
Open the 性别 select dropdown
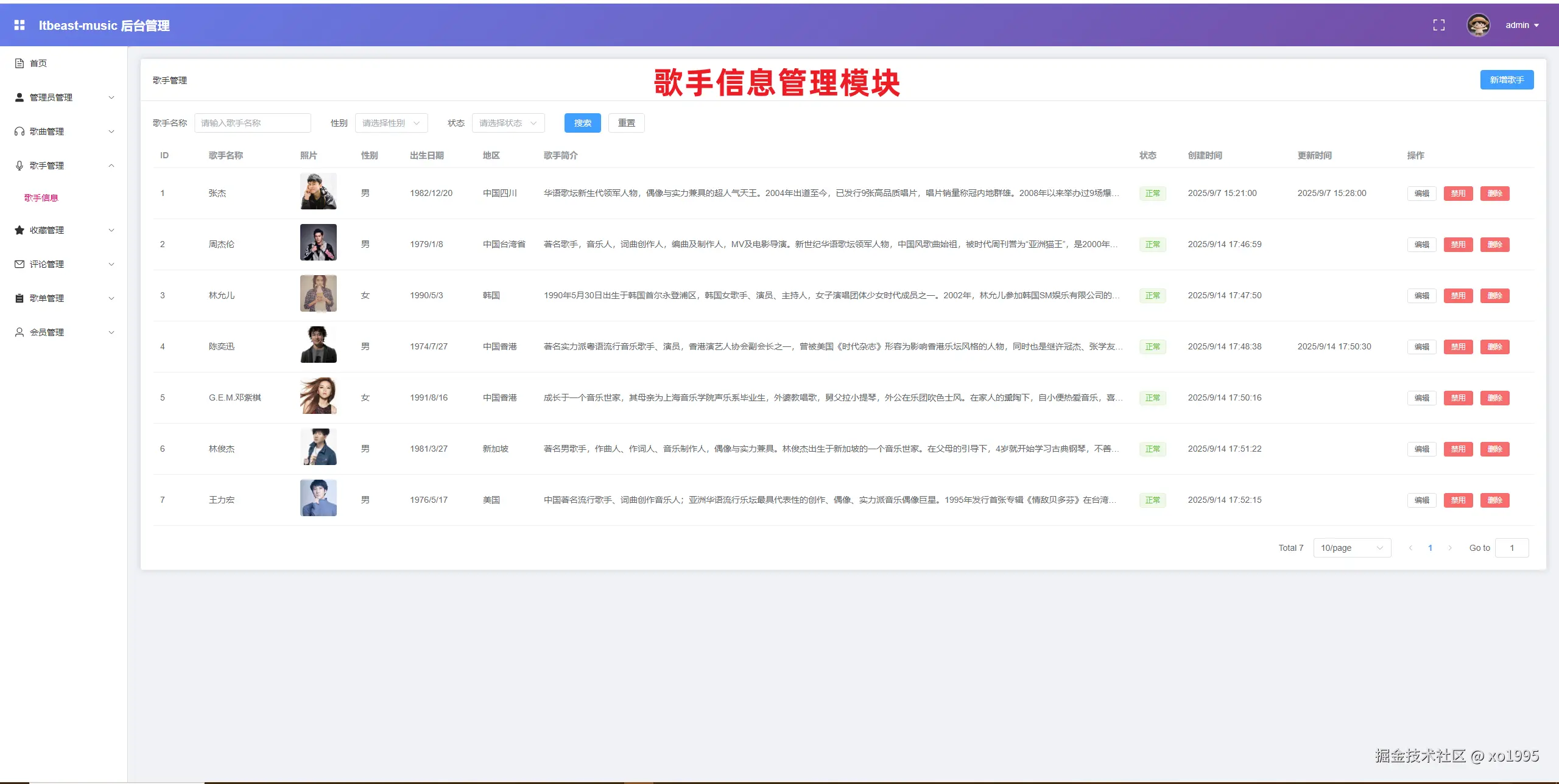(391, 123)
